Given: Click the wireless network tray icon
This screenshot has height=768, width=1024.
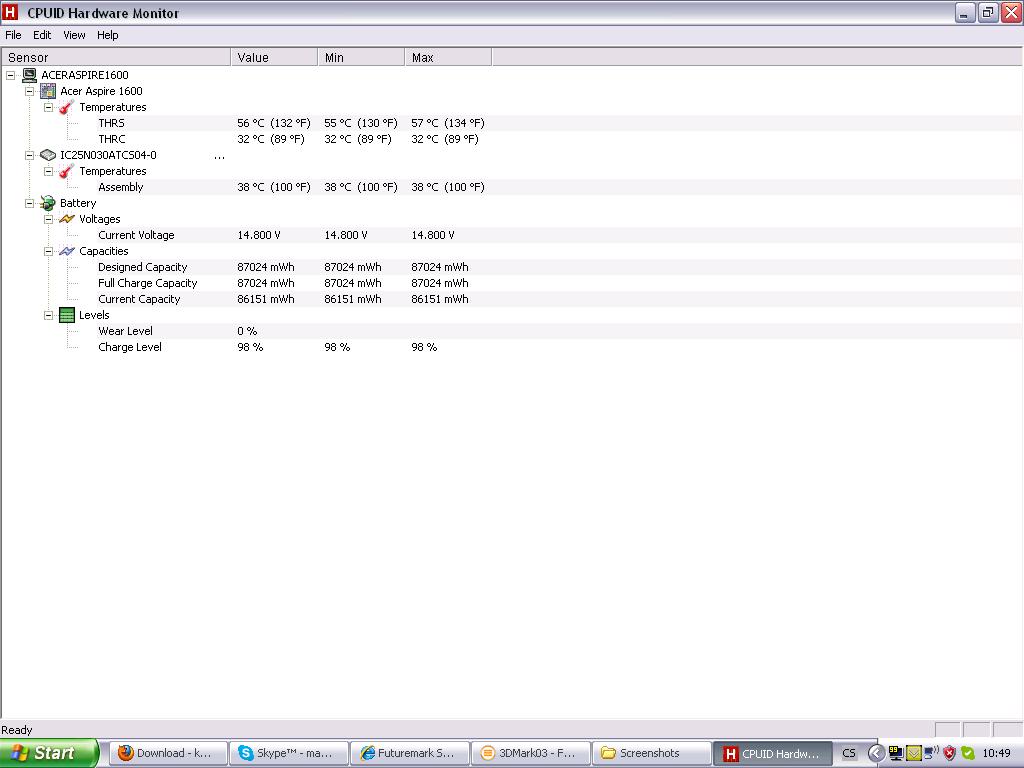Looking at the screenshot, I should pos(931,754).
